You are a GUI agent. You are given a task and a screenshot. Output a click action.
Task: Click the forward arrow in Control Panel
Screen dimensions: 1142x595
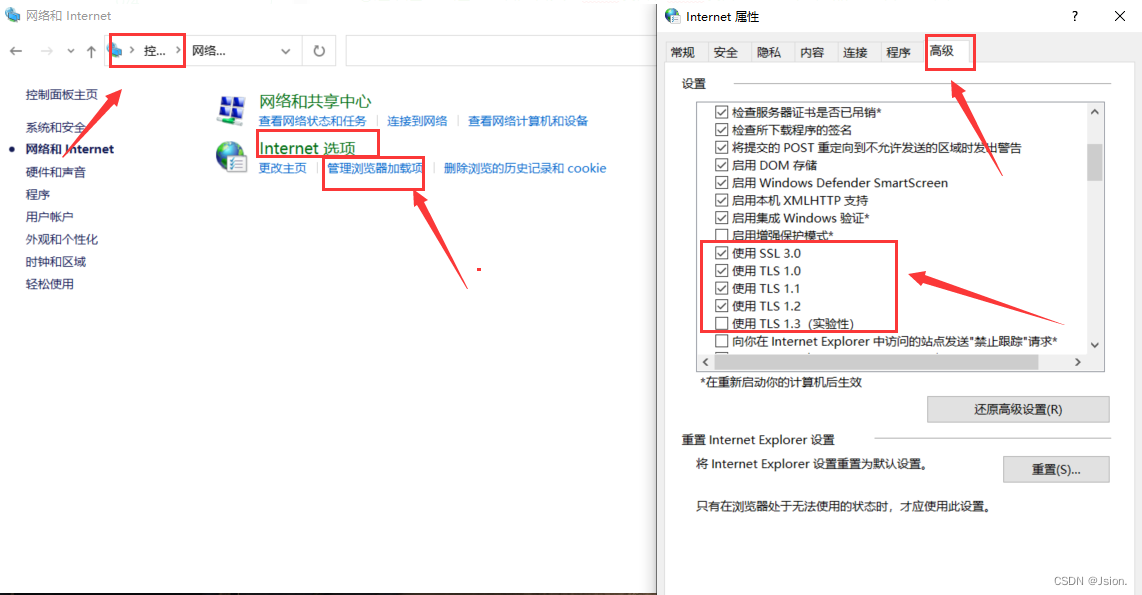pyautogui.click(x=47, y=51)
